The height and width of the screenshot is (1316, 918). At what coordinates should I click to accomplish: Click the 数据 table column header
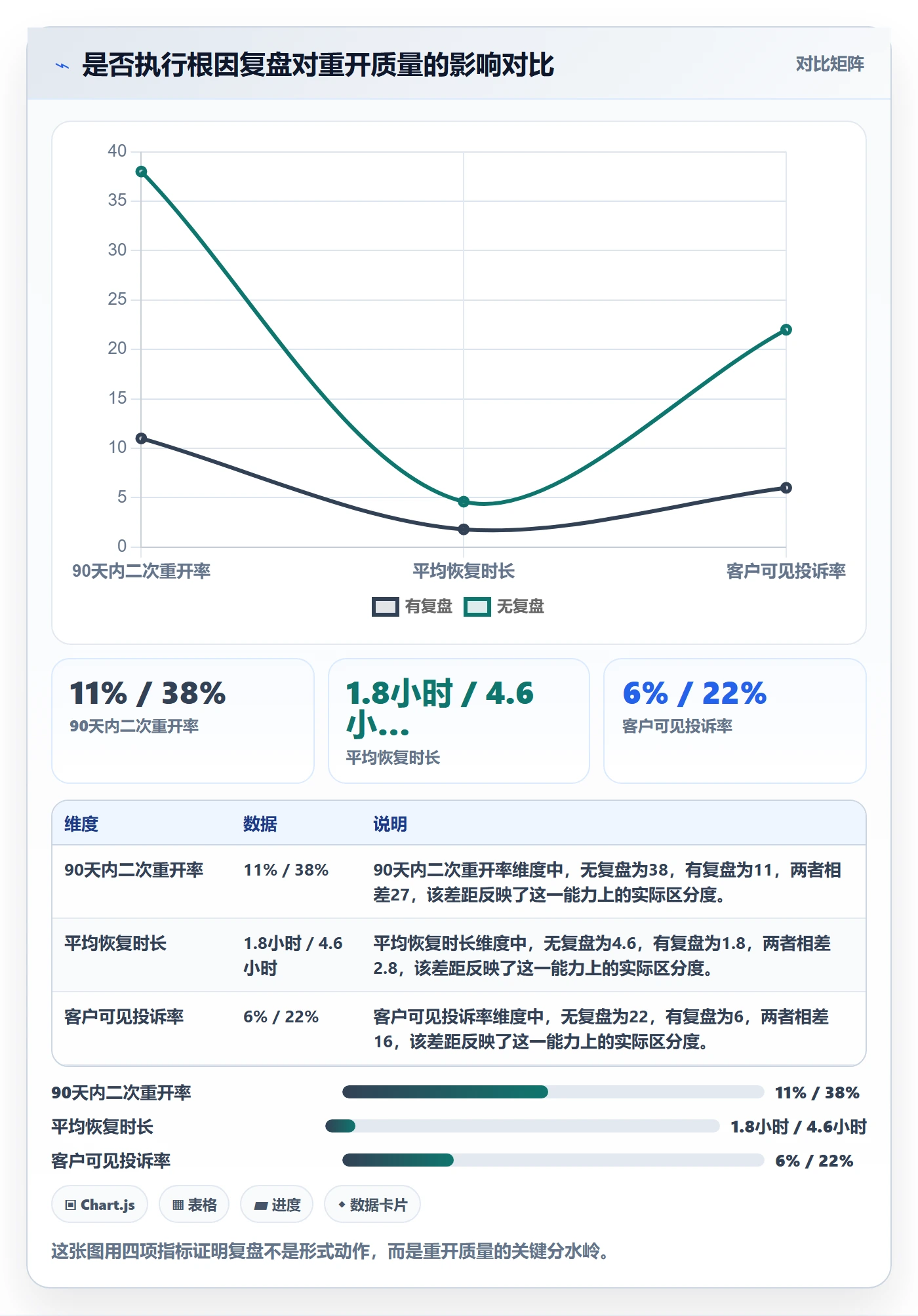pyautogui.click(x=260, y=824)
